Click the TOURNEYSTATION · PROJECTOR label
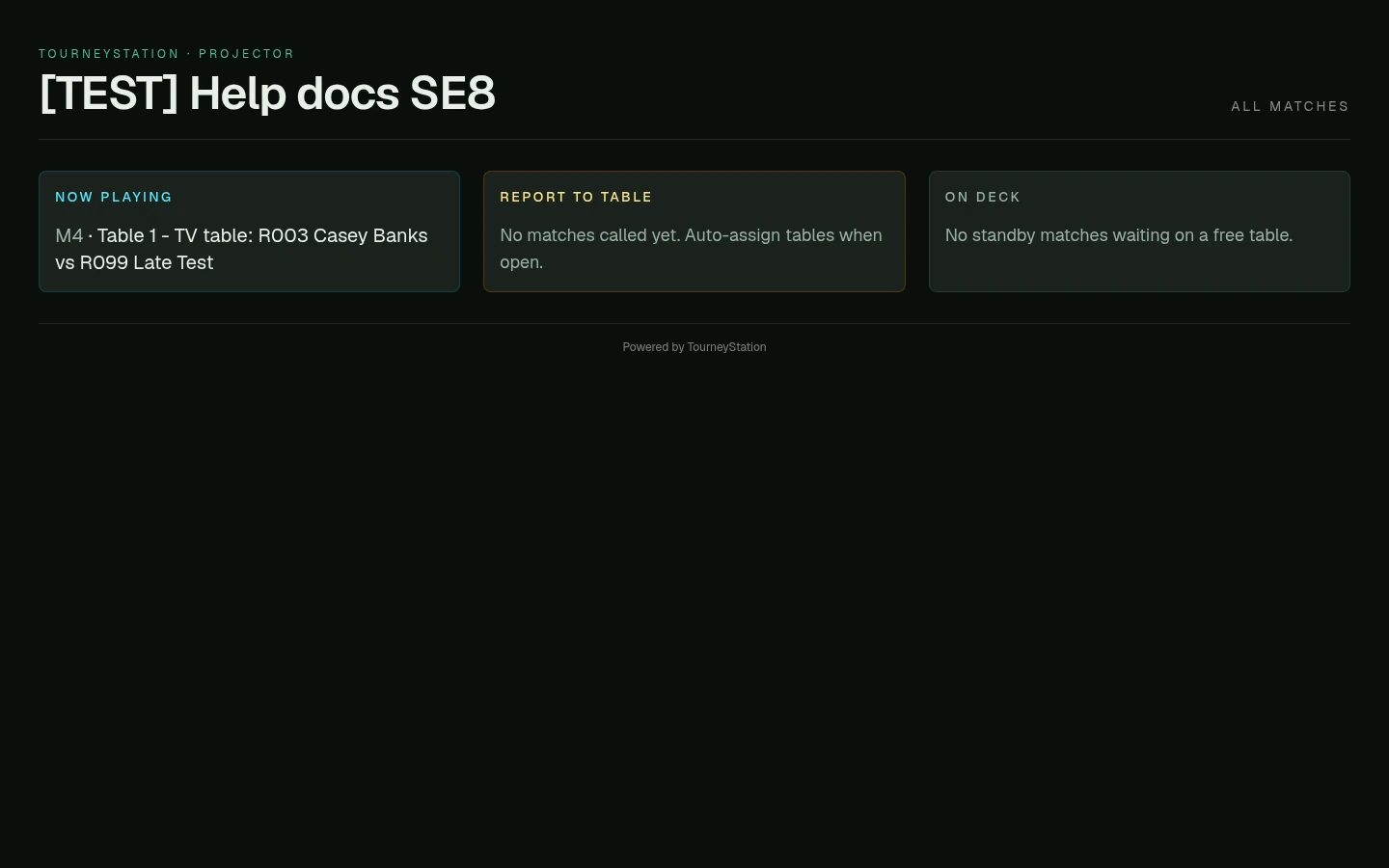Image resolution: width=1389 pixels, height=868 pixels. click(167, 54)
